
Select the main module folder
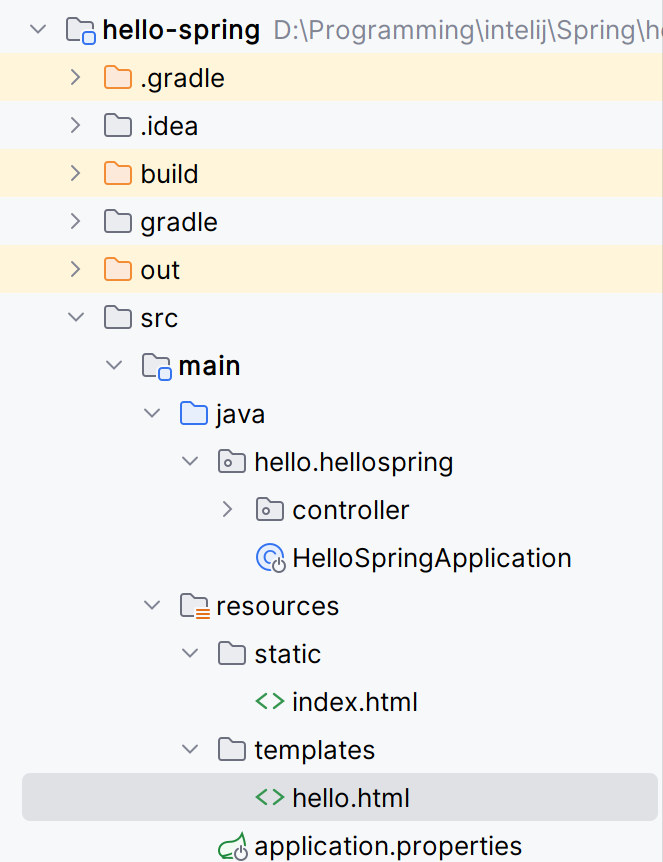coord(209,366)
